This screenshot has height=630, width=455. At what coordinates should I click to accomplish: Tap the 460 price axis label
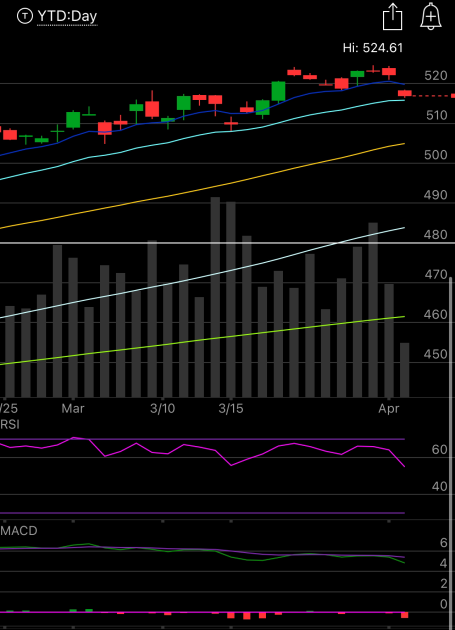pyautogui.click(x=435, y=315)
